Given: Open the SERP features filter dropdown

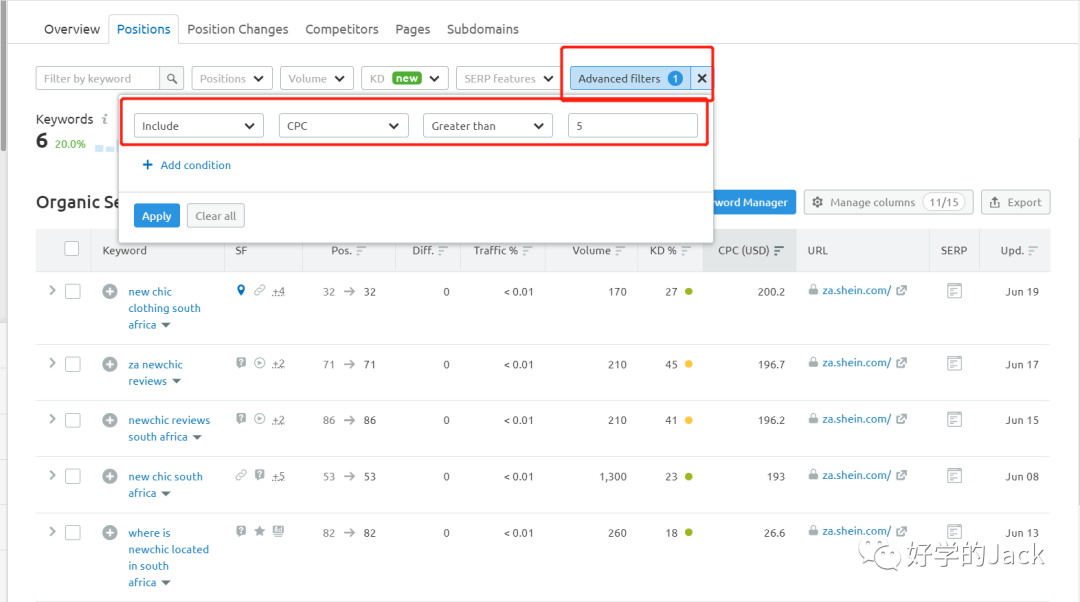Looking at the screenshot, I should tap(508, 79).
